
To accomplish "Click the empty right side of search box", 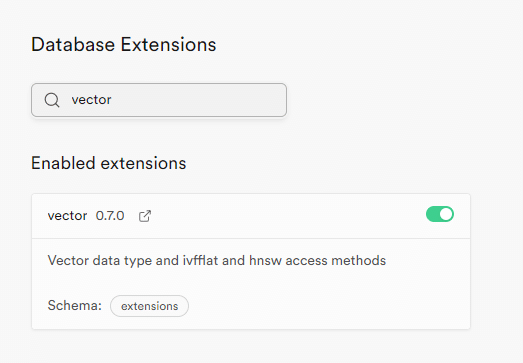I will 217,100.
